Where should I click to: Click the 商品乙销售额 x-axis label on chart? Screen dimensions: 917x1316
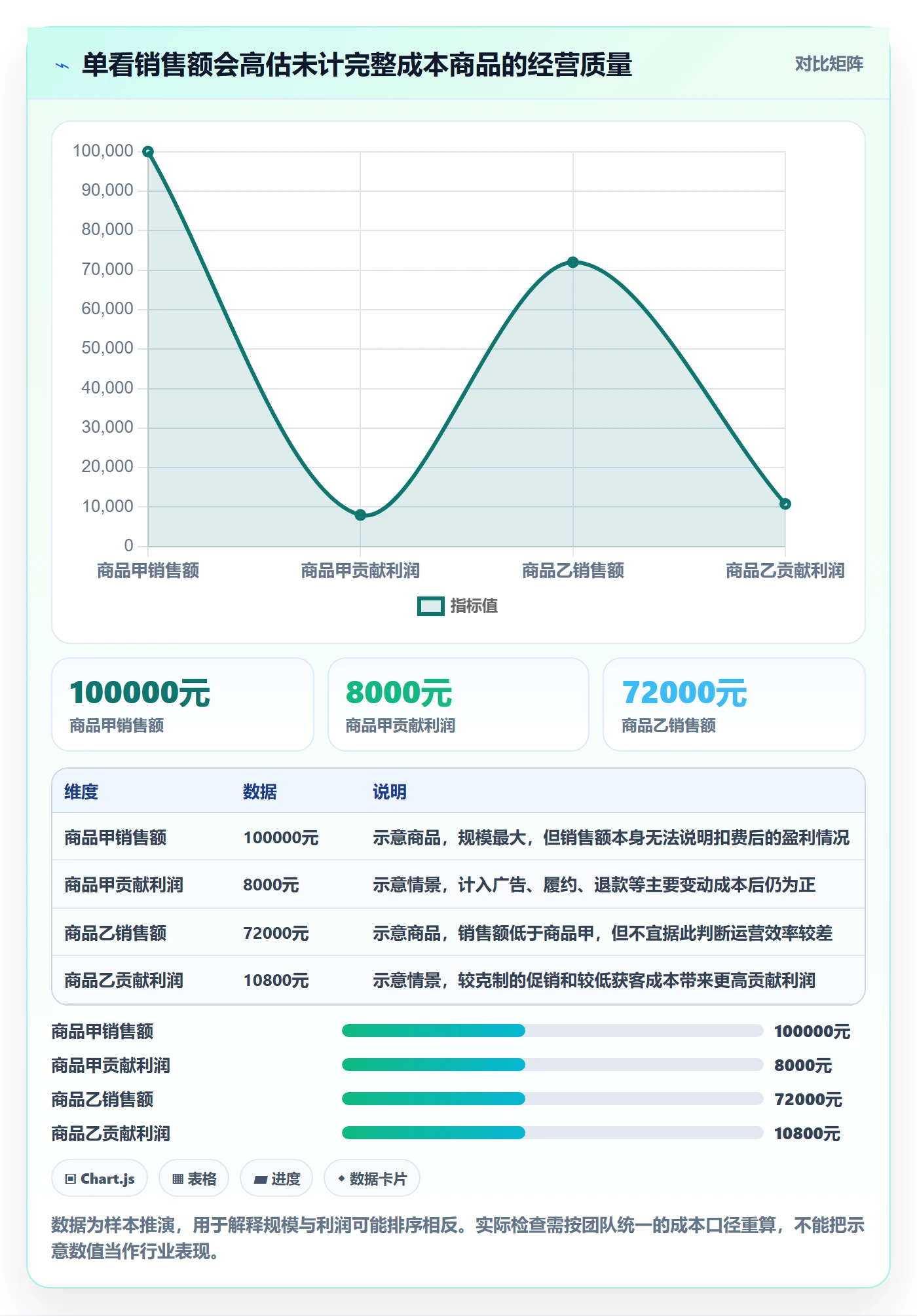click(x=573, y=571)
